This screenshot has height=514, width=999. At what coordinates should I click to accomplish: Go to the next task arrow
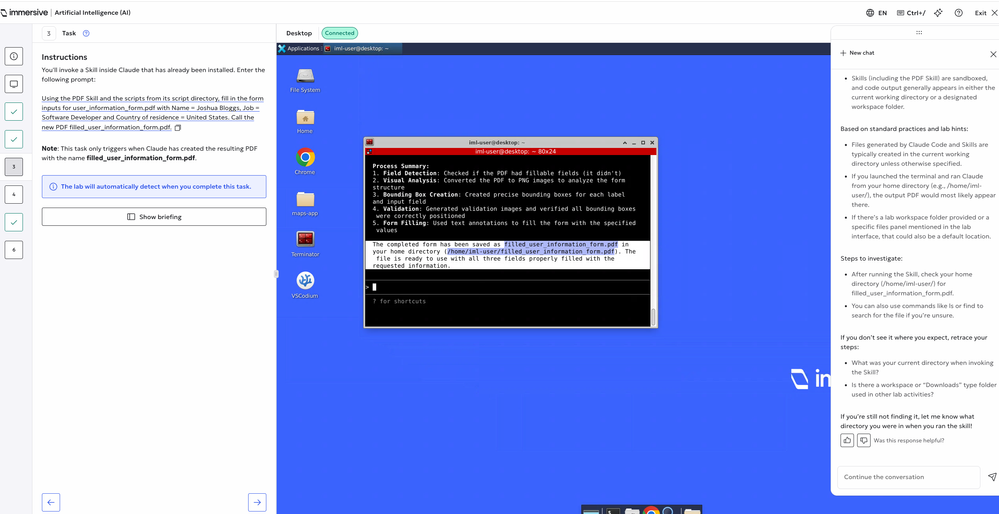pyautogui.click(x=257, y=502)
